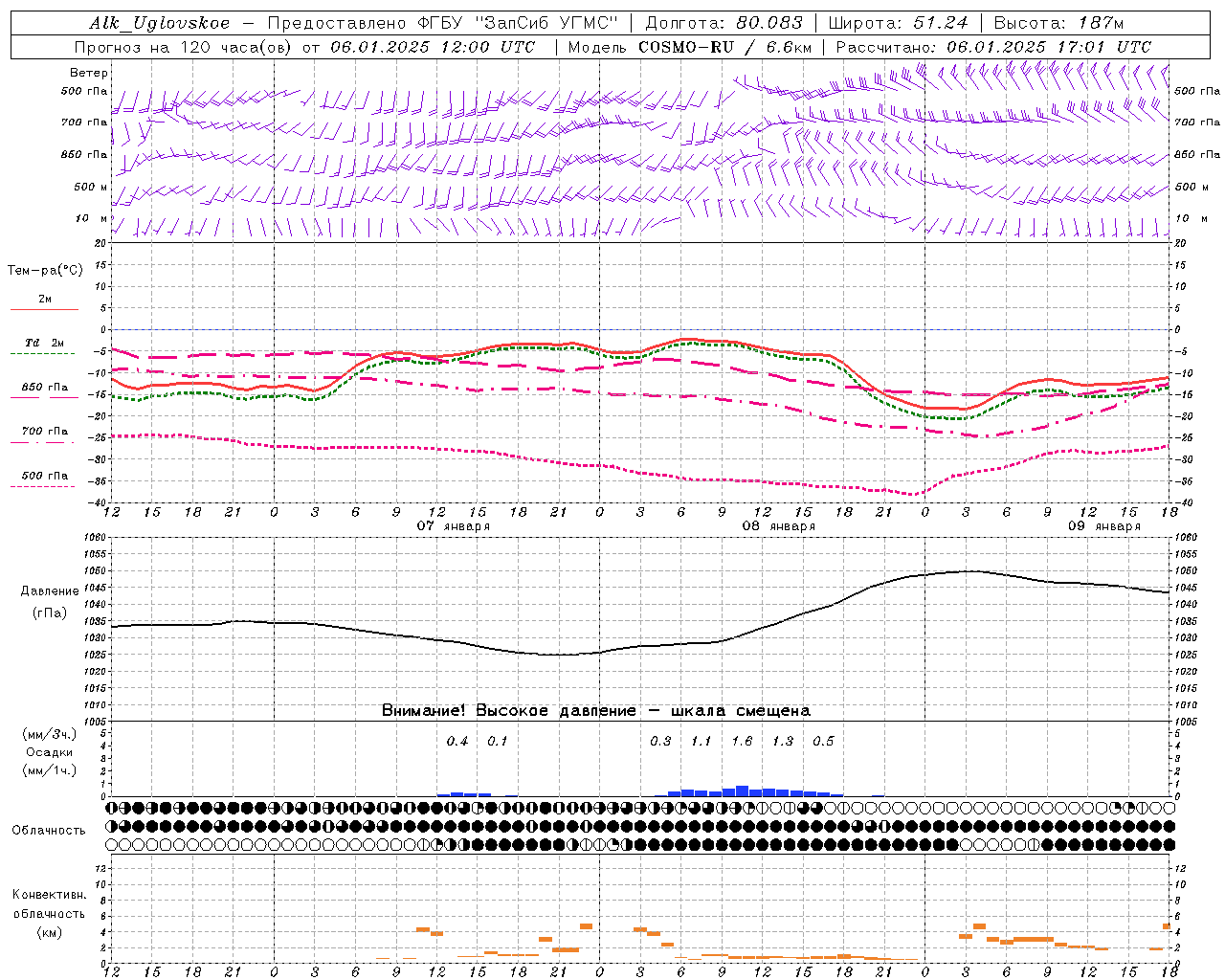Click the '(мм/1ч.)' precipitation unit label
The image size is (1225, 980).
pos(50,770)
